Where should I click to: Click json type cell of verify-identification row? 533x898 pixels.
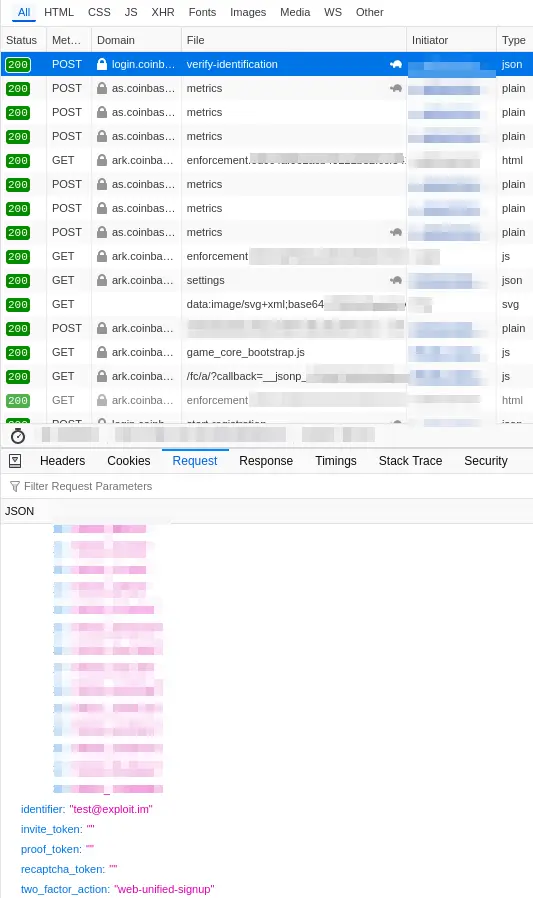512,64
